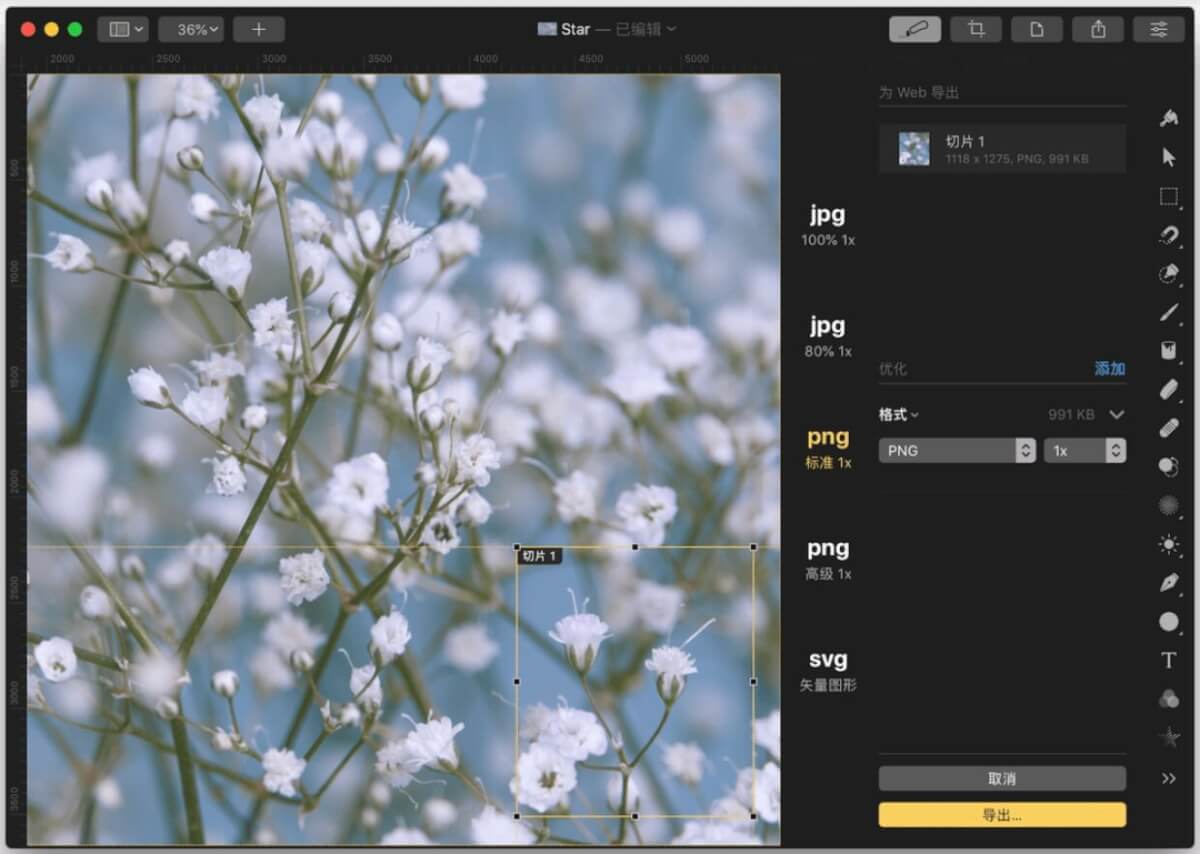The image size is (1200, 854).
Task: Click the 991 KB file size text
Action: pyautogui.click(x=1071, y=414)
